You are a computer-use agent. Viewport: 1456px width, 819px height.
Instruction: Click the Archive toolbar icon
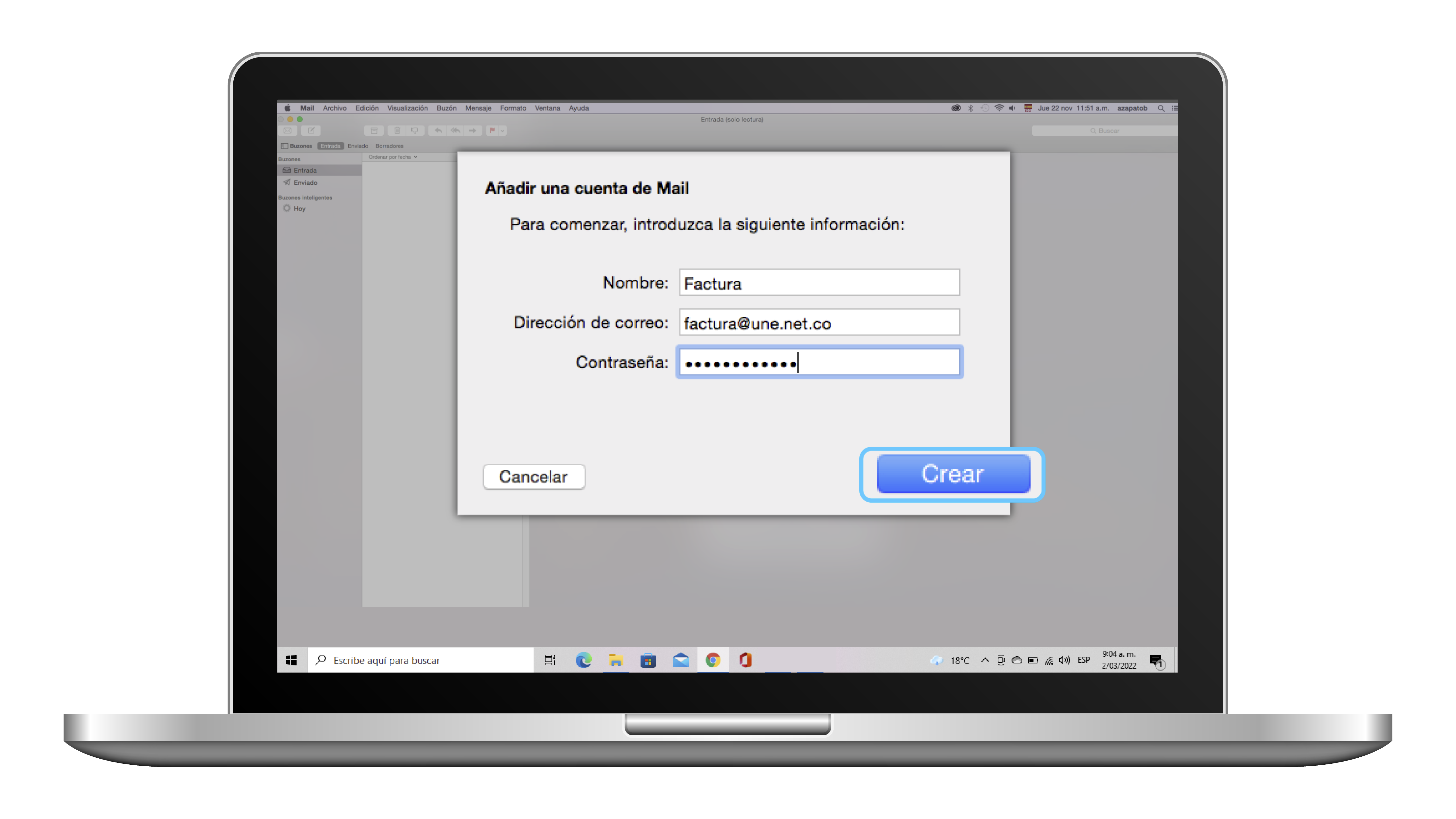pyautogui.click(x=374, y=131)
